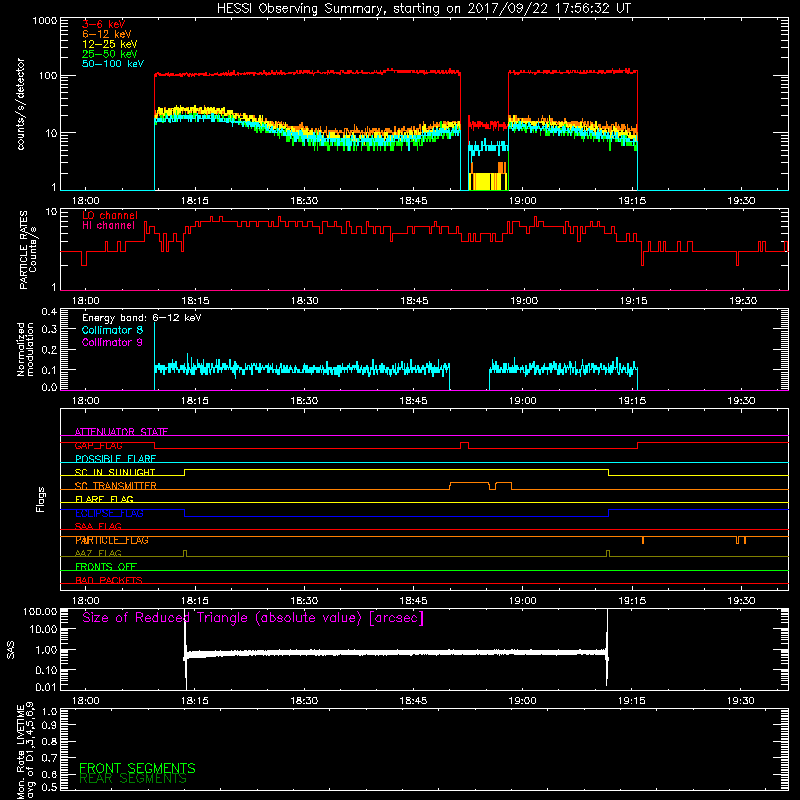Click the ATTENUATOR_STATE flag label
The width and height of the screenshot is (800, 800).
121,432
